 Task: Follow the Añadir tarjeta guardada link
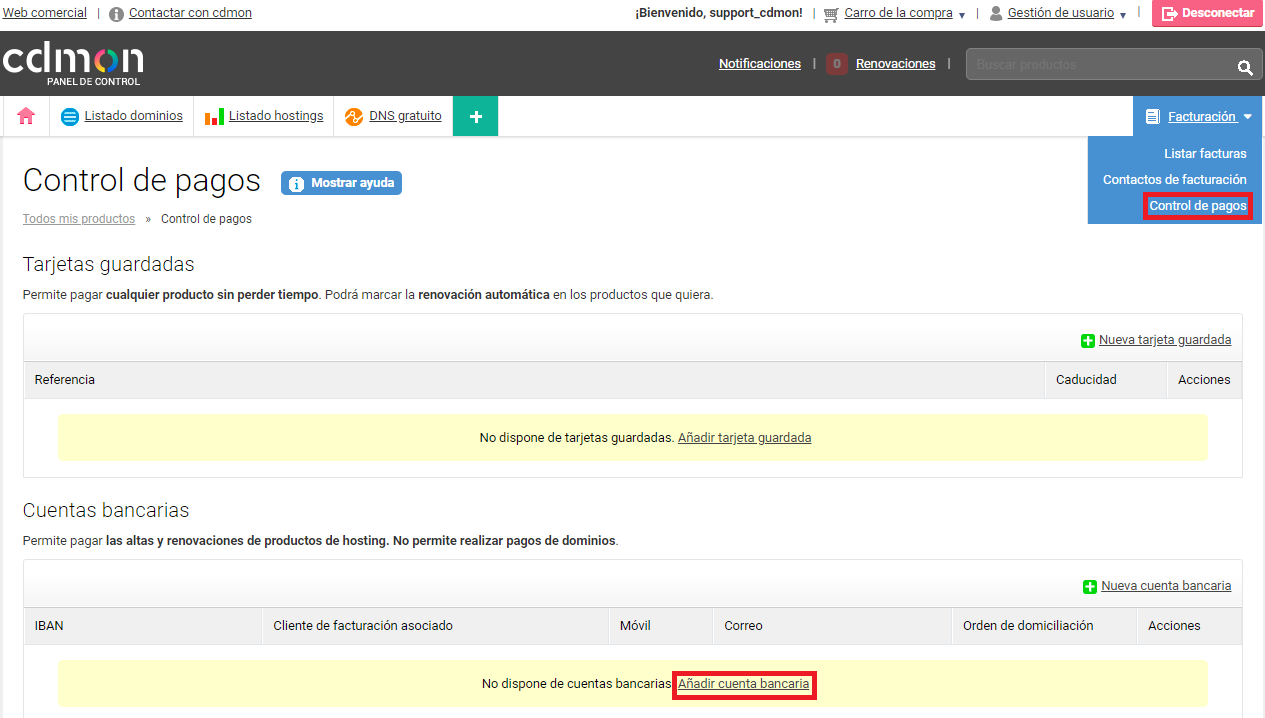click(x=744, y=438)
